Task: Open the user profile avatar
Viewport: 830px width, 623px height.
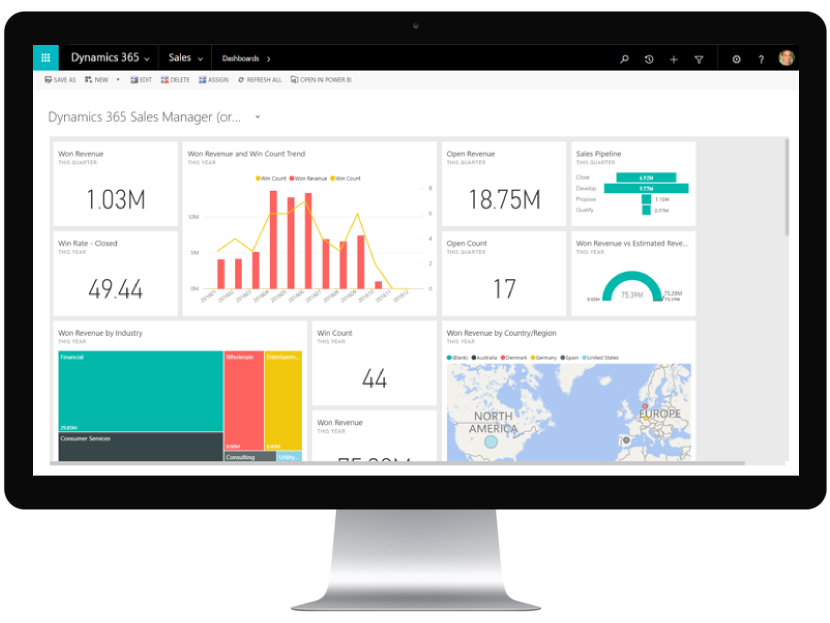Action: tap(787, 58)
